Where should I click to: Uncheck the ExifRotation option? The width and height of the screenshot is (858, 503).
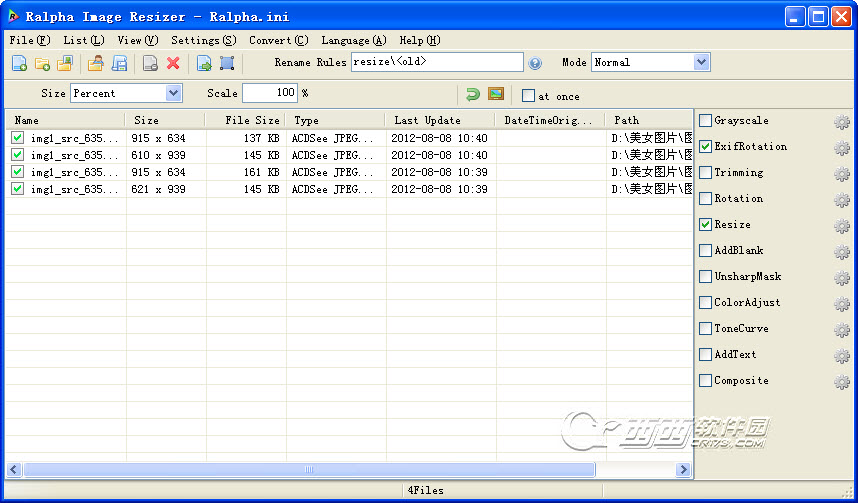(x=706, y=146)
